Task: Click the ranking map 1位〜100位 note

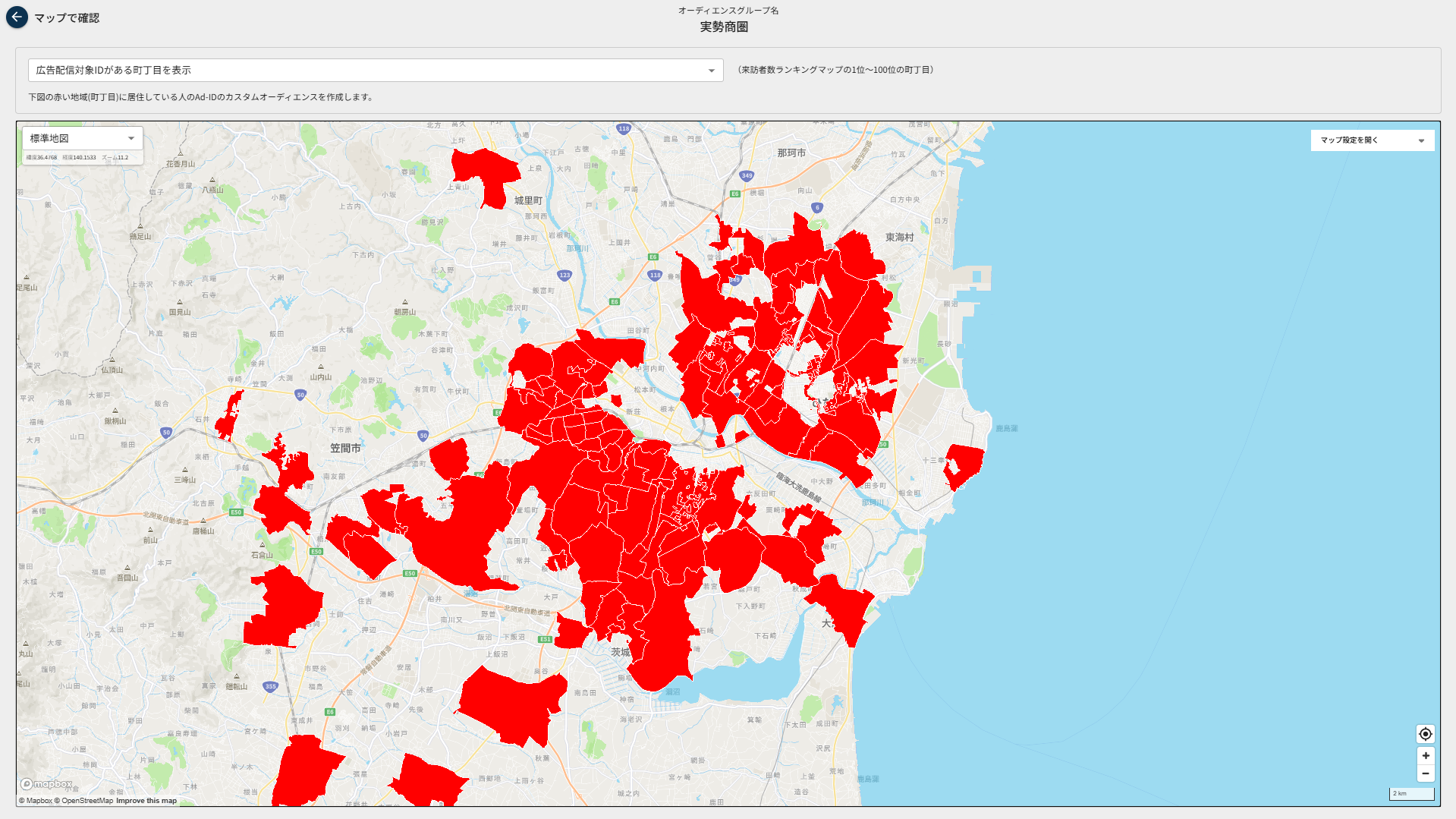Action: [835, 70]
